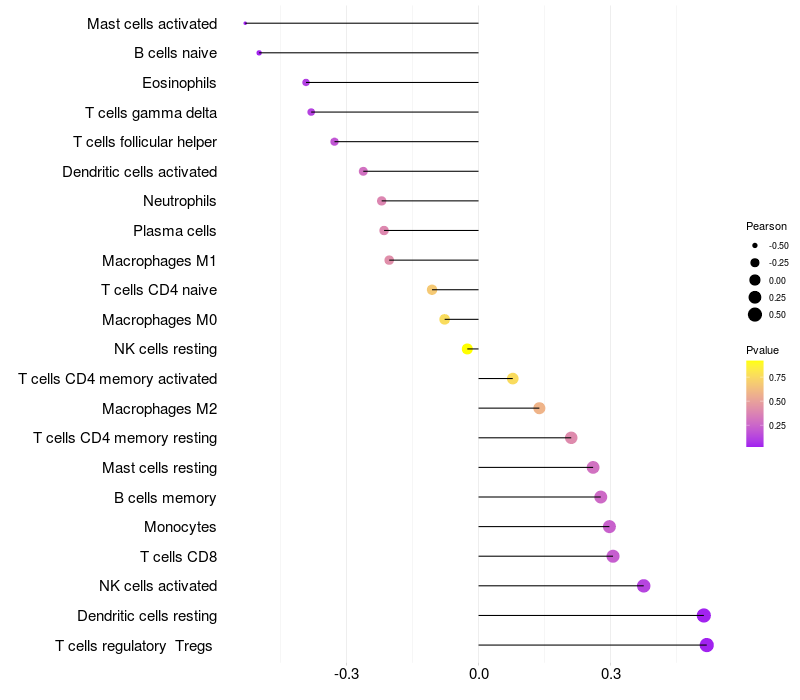Click the Pearson 0.00 legend circle
The image size is (800, 700).
pyautogui.click(x=755, y=280)
